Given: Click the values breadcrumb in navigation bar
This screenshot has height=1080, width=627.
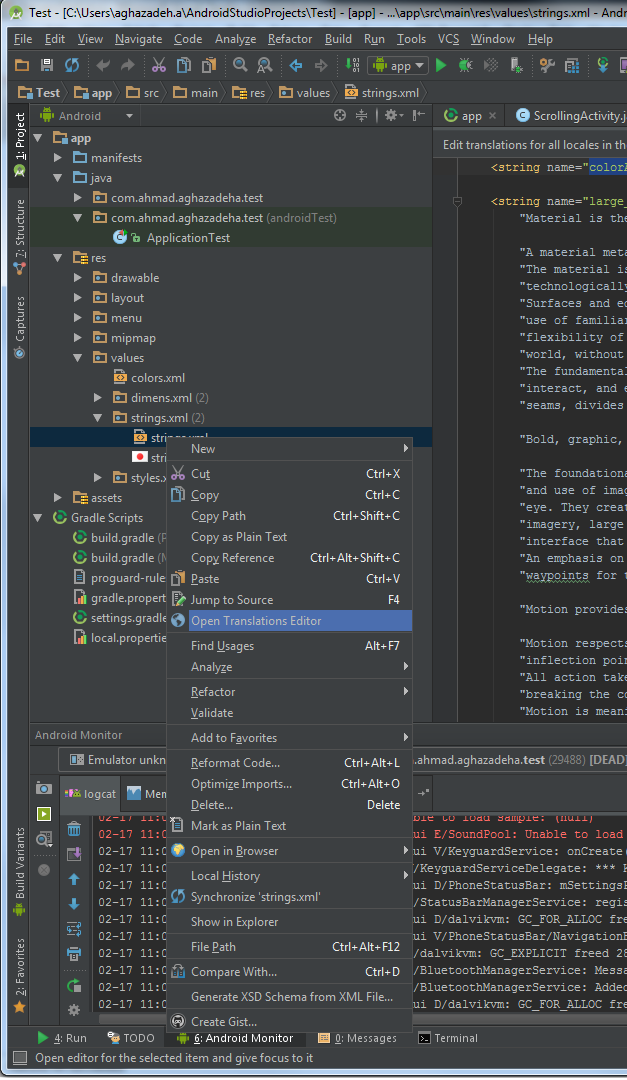Looking at the screenshot, I should click(305, 92).
